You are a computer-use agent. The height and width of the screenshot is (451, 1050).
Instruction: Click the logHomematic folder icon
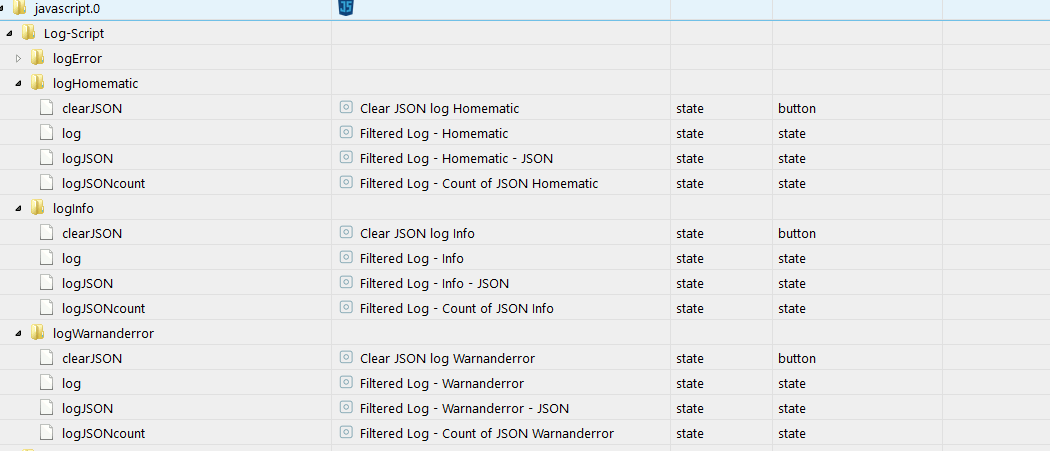point(37,83)
